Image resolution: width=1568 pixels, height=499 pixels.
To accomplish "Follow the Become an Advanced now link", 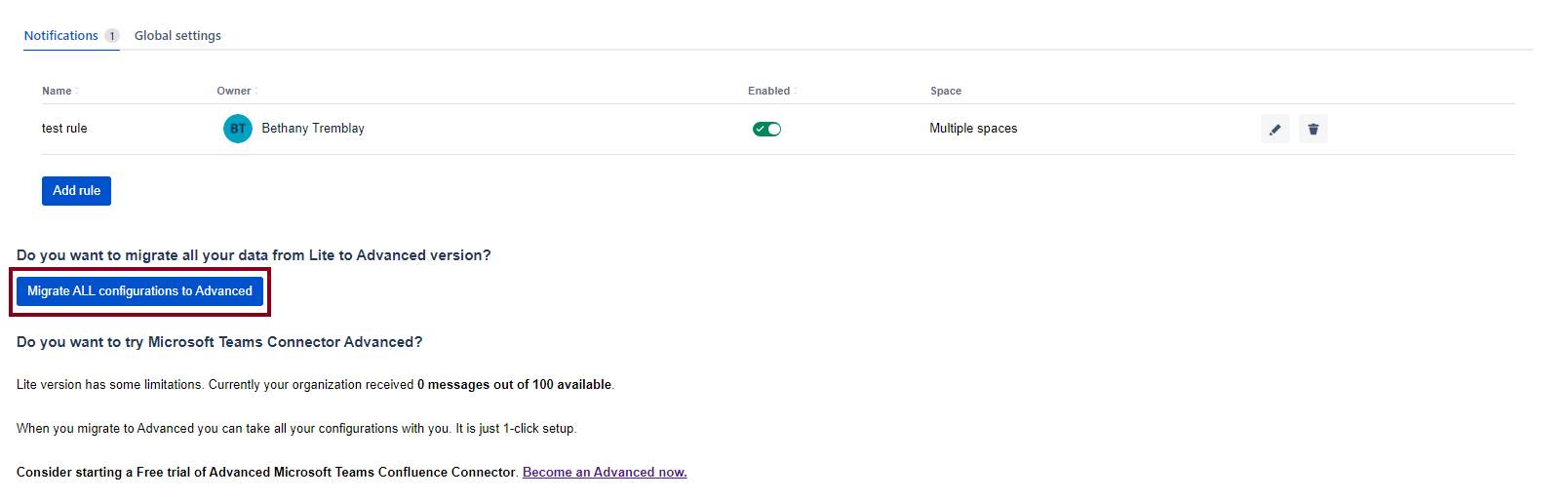I will coord(605,473).
